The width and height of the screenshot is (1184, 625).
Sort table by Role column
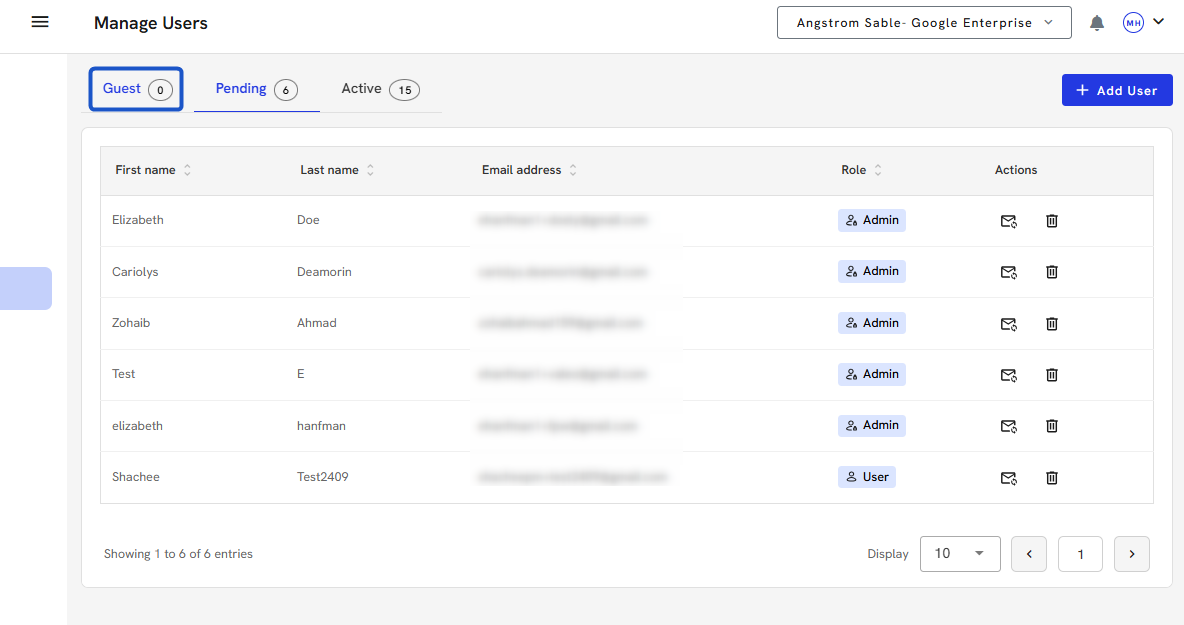[878, 170]
